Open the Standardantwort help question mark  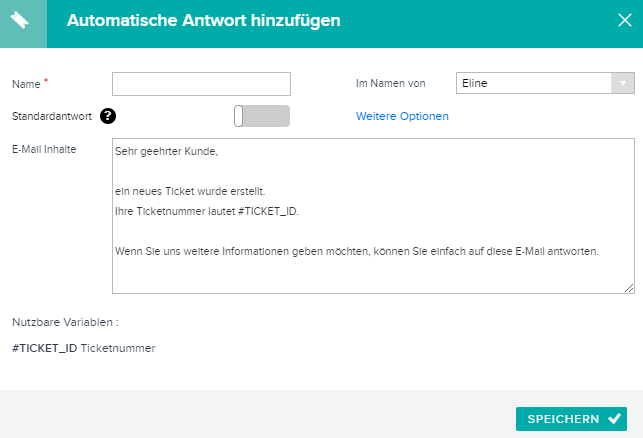[108, 116]
